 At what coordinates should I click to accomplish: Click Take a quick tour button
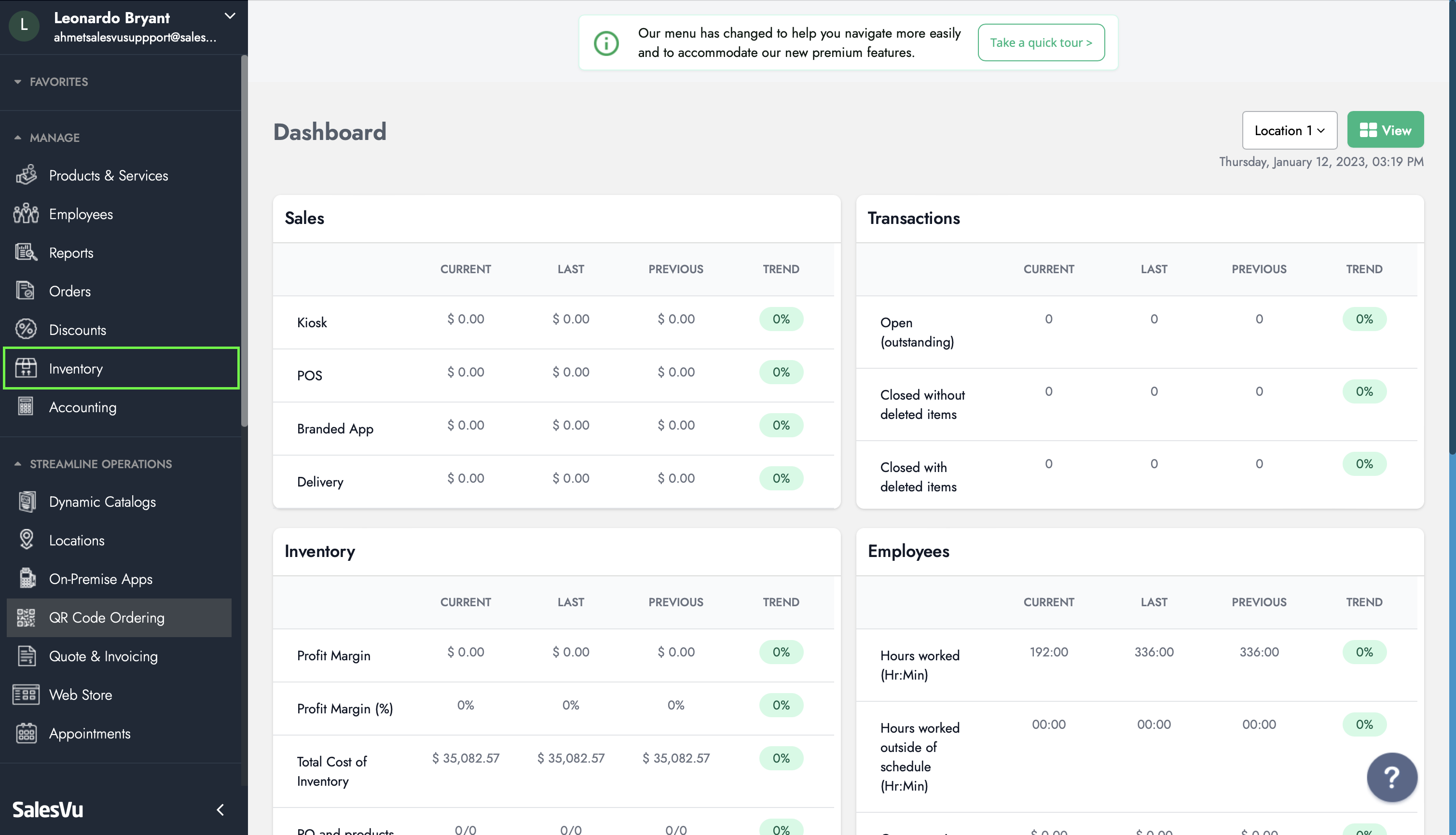(x=1041, y=42)
